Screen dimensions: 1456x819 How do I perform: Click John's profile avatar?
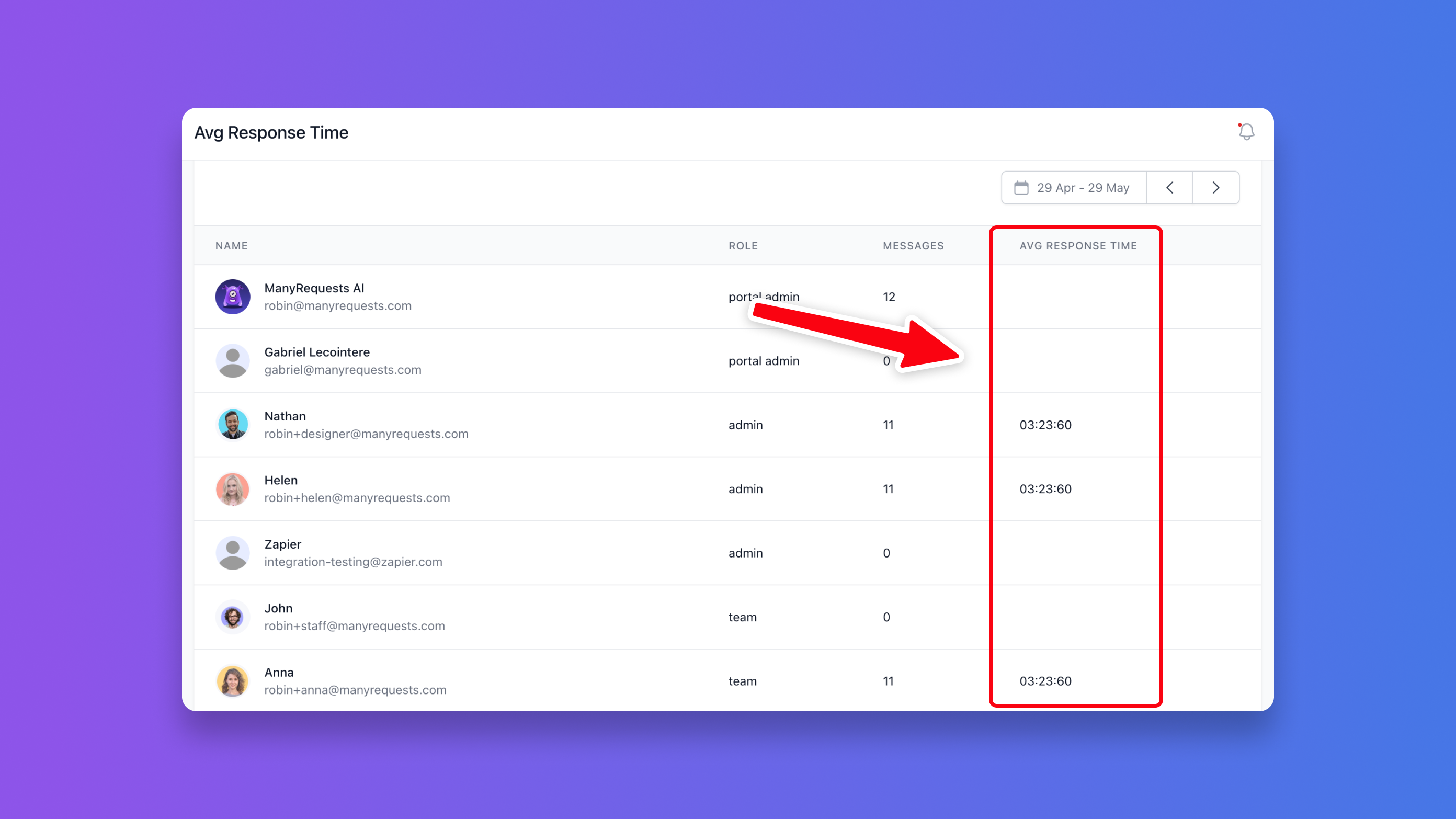click(x=232, y=617)
